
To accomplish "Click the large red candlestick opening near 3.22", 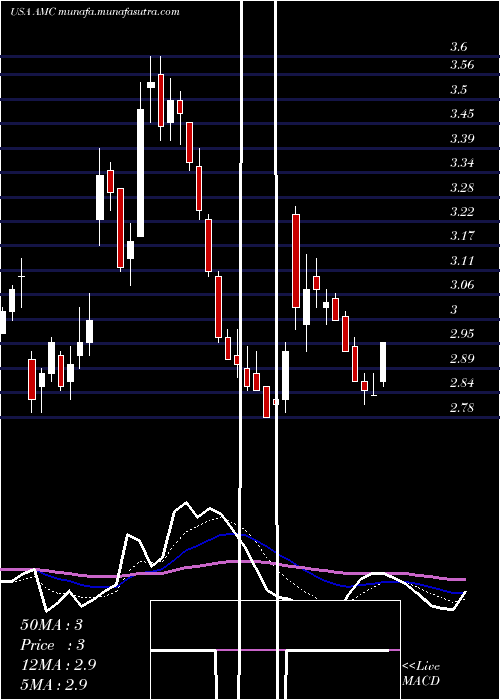I will click(296, 261).
